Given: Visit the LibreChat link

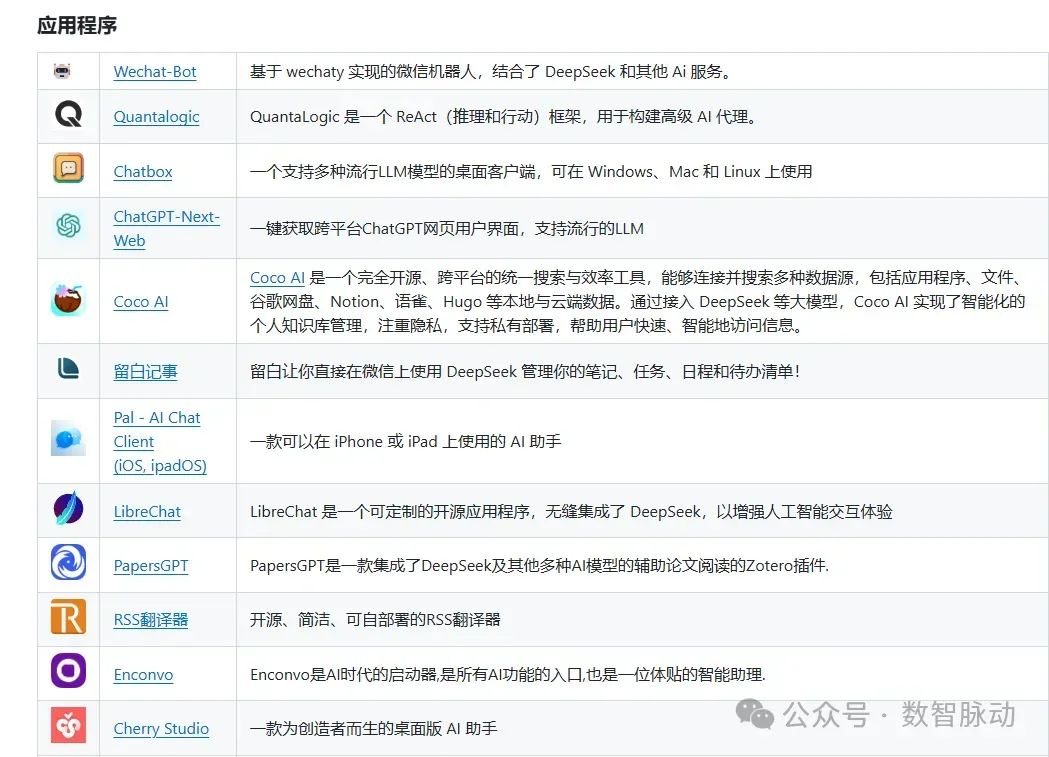Looking at the screenshot, I should [147, 512].
